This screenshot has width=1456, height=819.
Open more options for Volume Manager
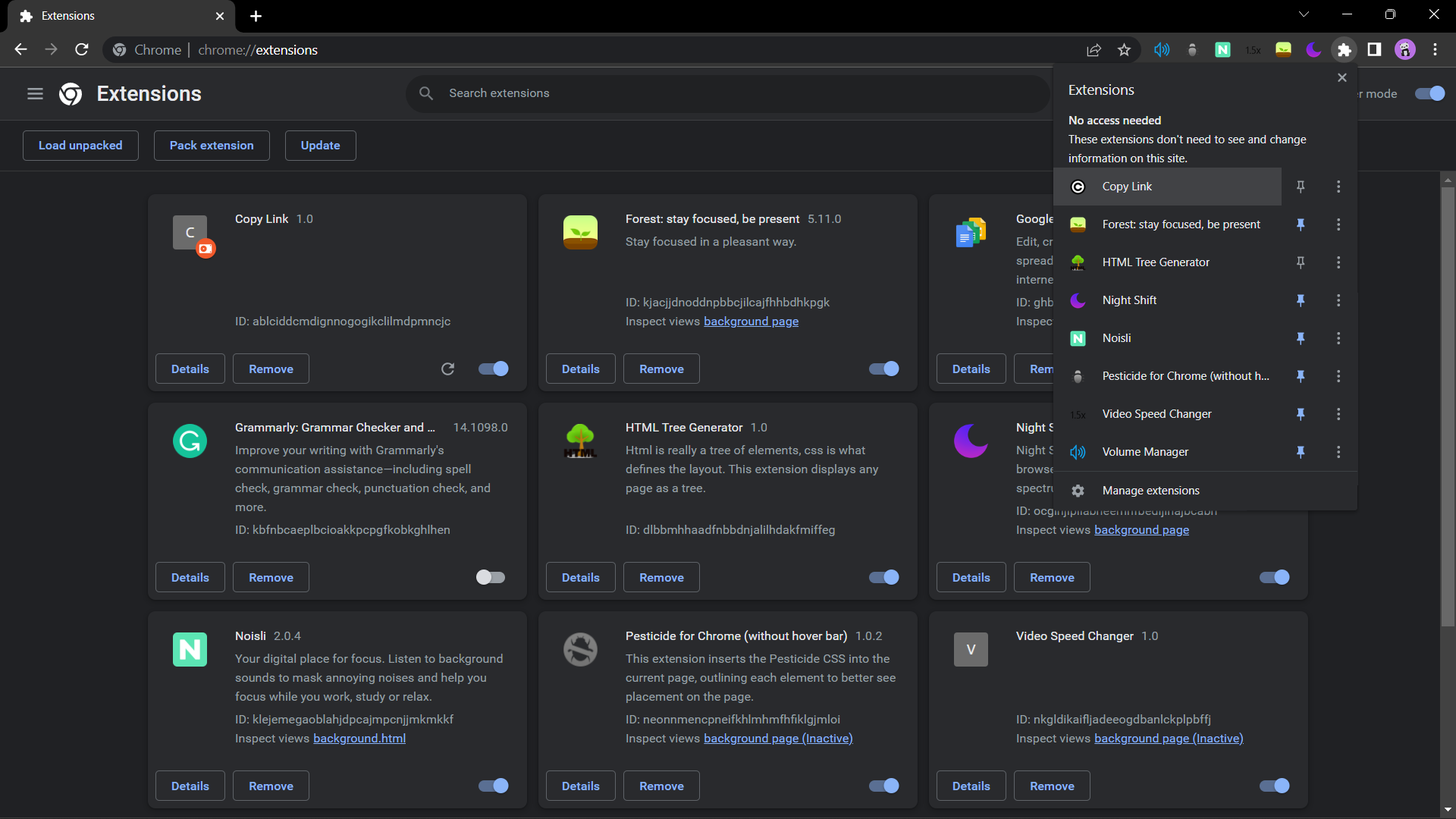click(x=1338, y=452)
